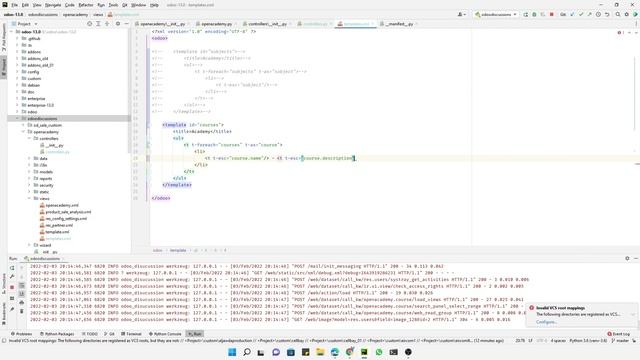The height and width of the screenshot is (360, 640).
Task: Click the openacademy breadcrumb in navigation bar
Action: (75, 14)
